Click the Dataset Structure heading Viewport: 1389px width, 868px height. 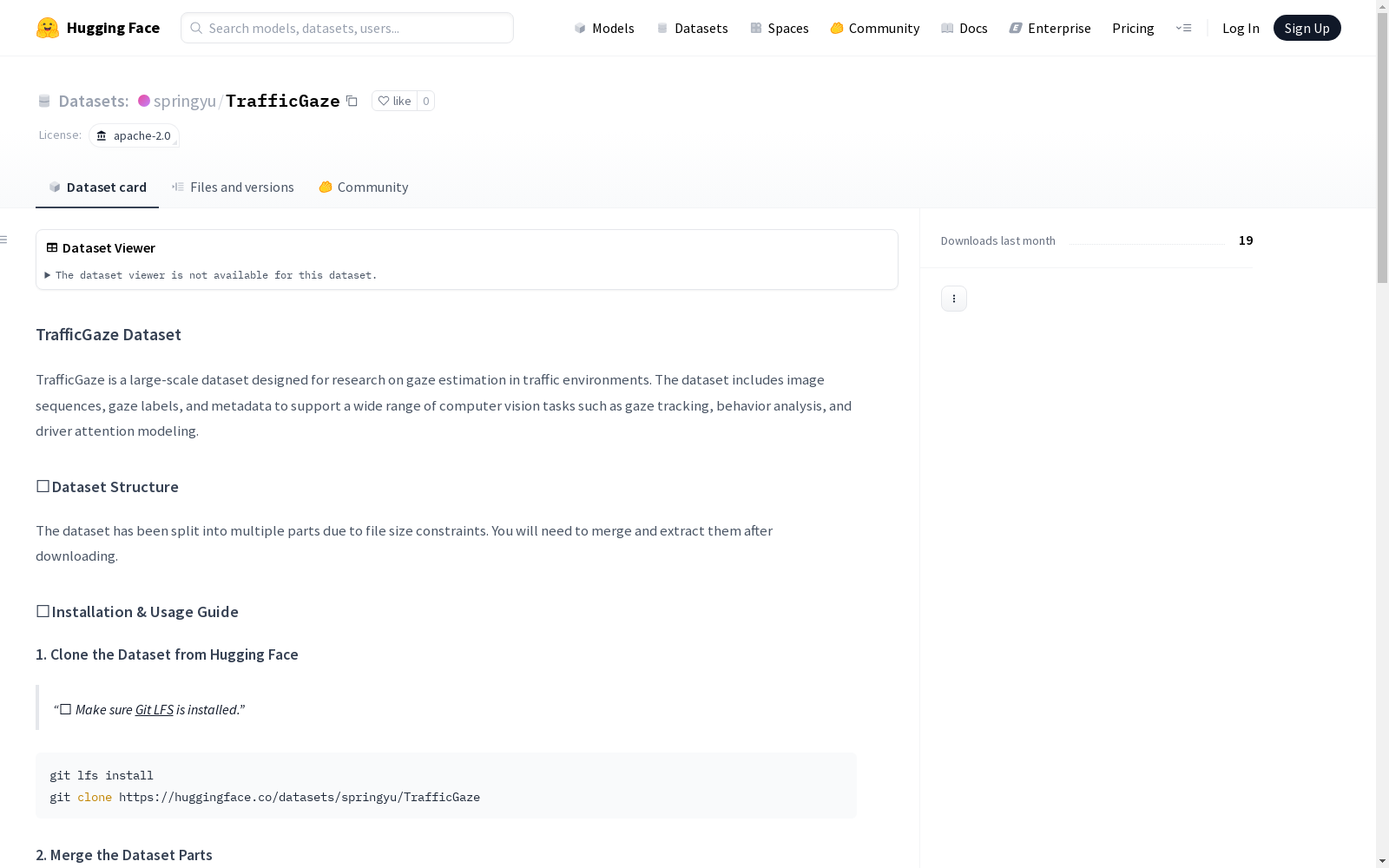click(107, 487)
